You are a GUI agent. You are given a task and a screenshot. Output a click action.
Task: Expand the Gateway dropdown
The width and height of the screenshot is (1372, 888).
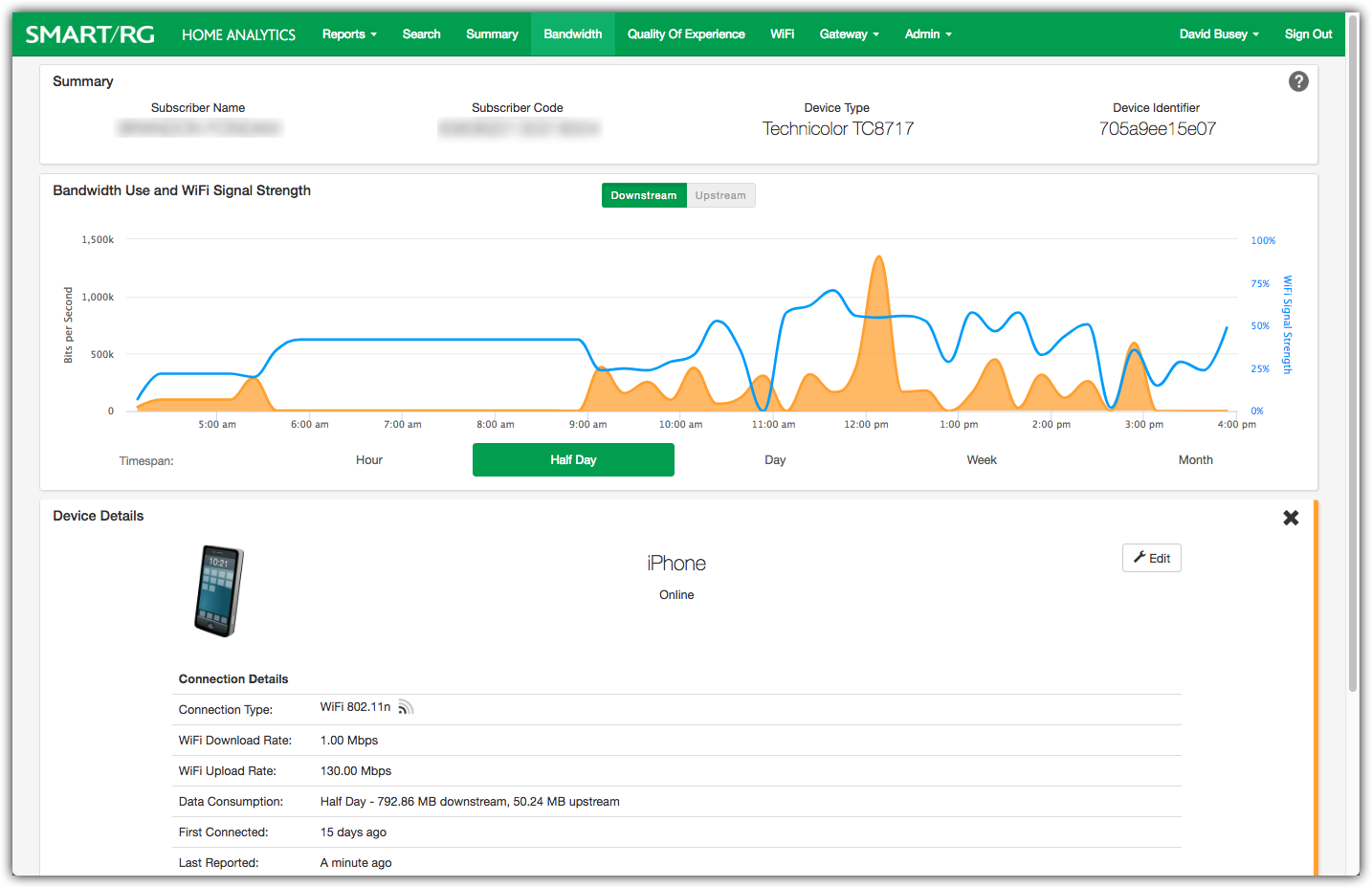[x=848, y=33]
